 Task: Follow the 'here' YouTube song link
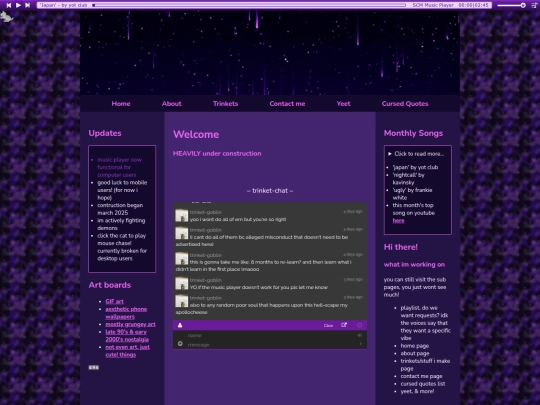click(x=398, y=221)
